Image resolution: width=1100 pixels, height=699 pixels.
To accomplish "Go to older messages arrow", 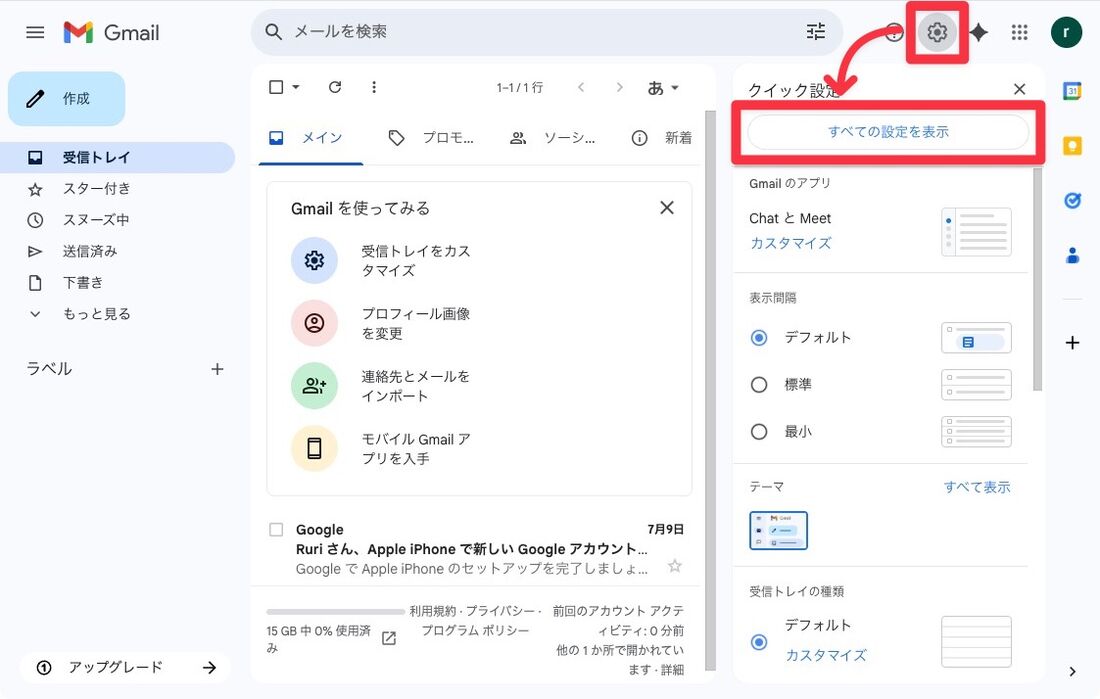I will (619, 87).
